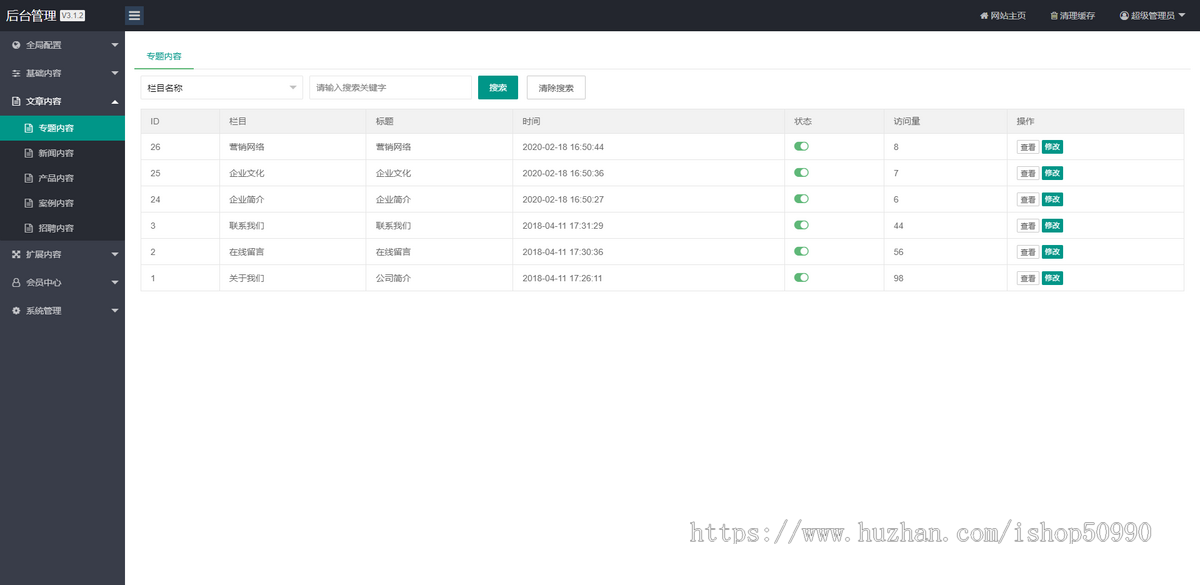Viewport: 1200px width, 585px height.
Task: Click 修改 for ID 24 row
Action: click(1052, 199)
